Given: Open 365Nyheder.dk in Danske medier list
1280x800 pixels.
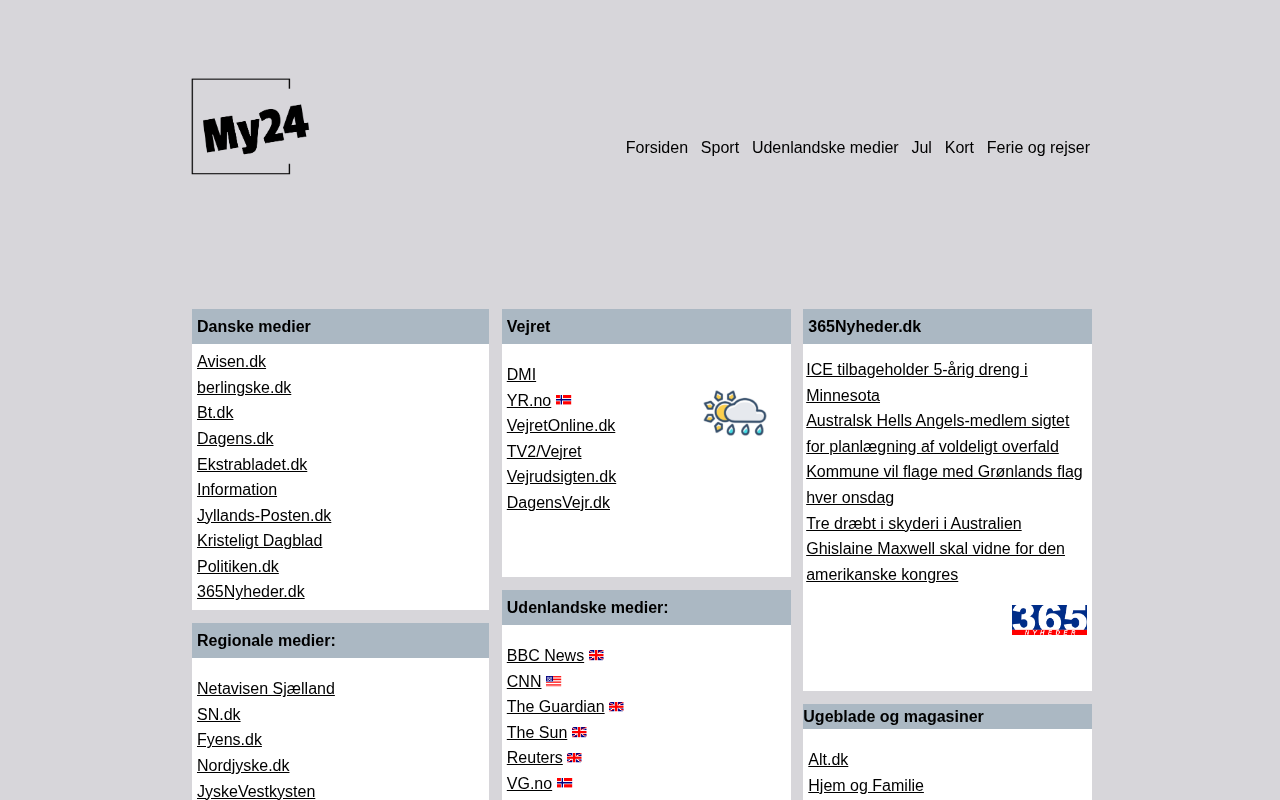Looking at the screenshot, I should coord(251,591).
